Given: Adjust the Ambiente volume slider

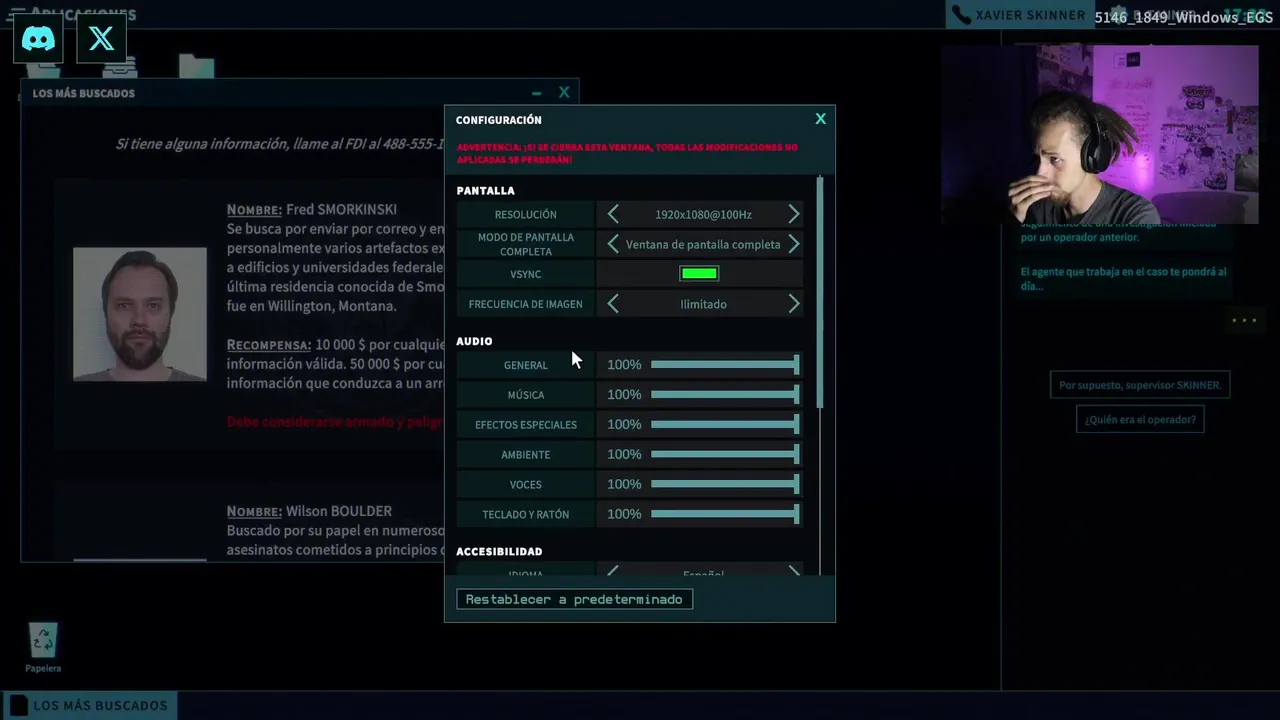Looking at the screenshot, I should (725, 454).
